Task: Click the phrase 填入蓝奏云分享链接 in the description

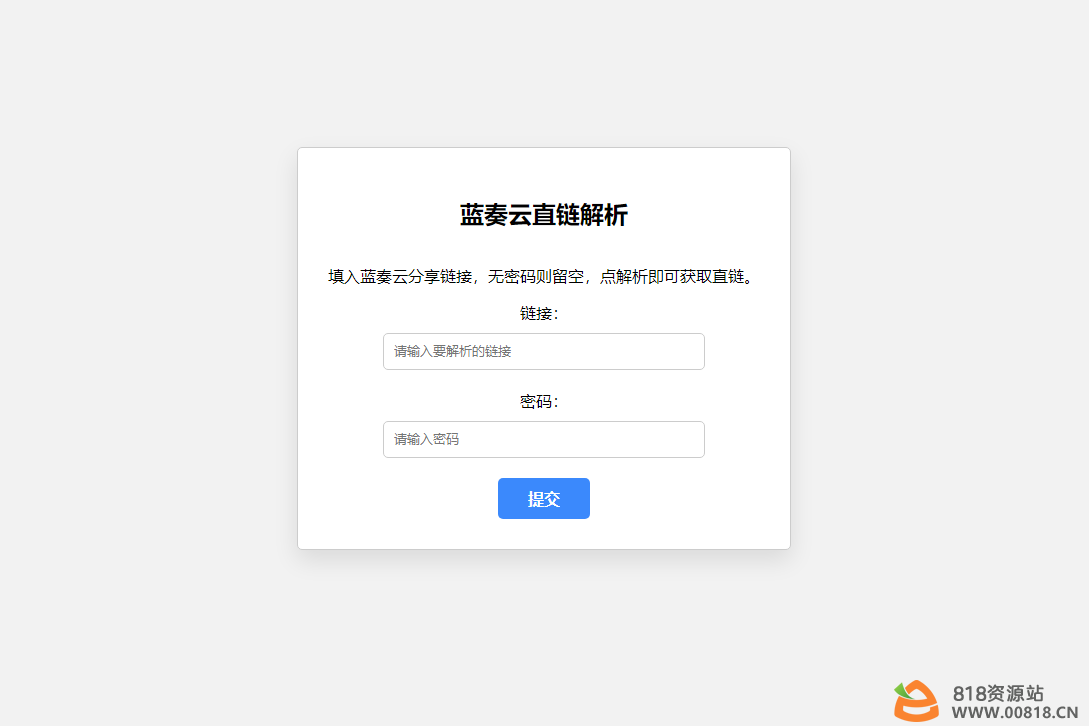Action: (400, 277)
